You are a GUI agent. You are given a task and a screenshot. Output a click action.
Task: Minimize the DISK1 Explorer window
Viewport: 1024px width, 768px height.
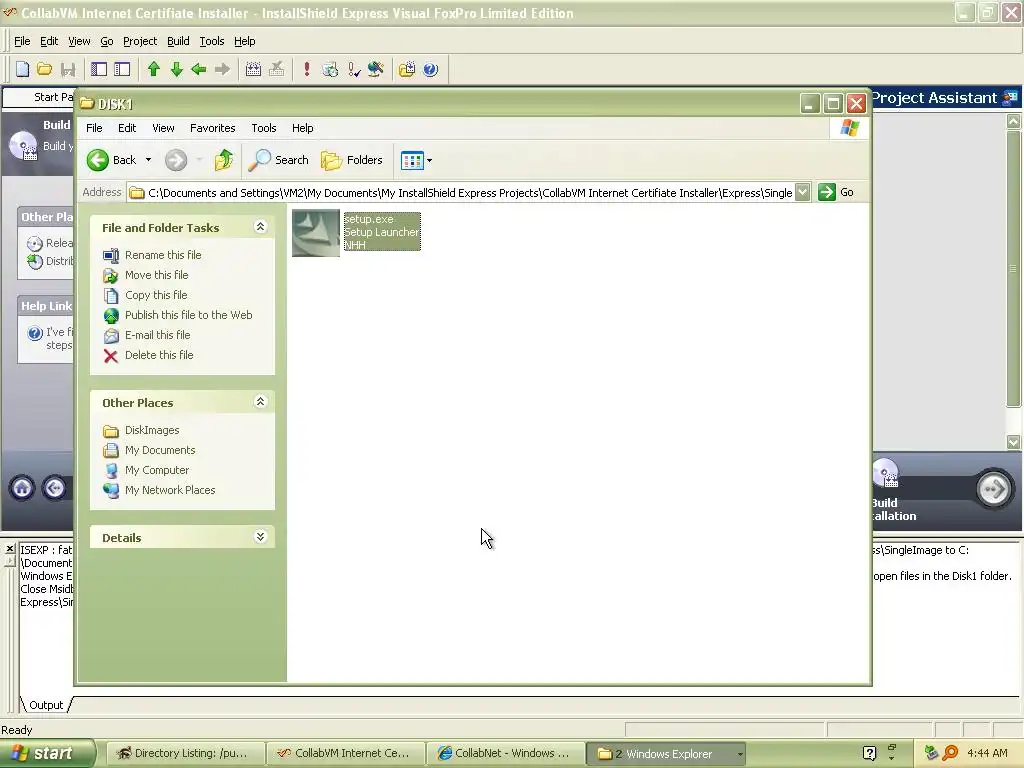(810, 104)
